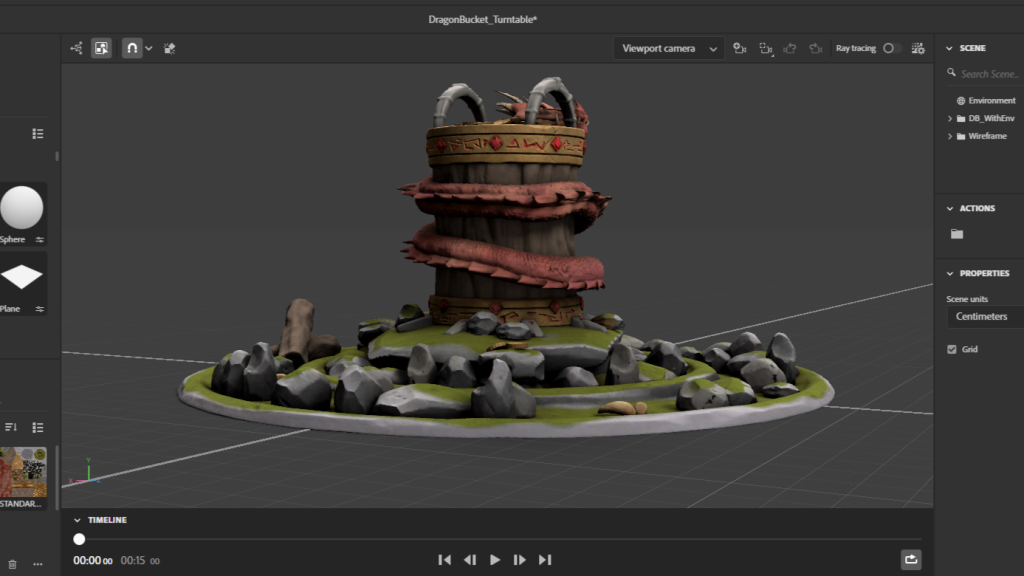Click the Actions folder icon
Viewport: 1024px width, 576px height.
(957, 234)
